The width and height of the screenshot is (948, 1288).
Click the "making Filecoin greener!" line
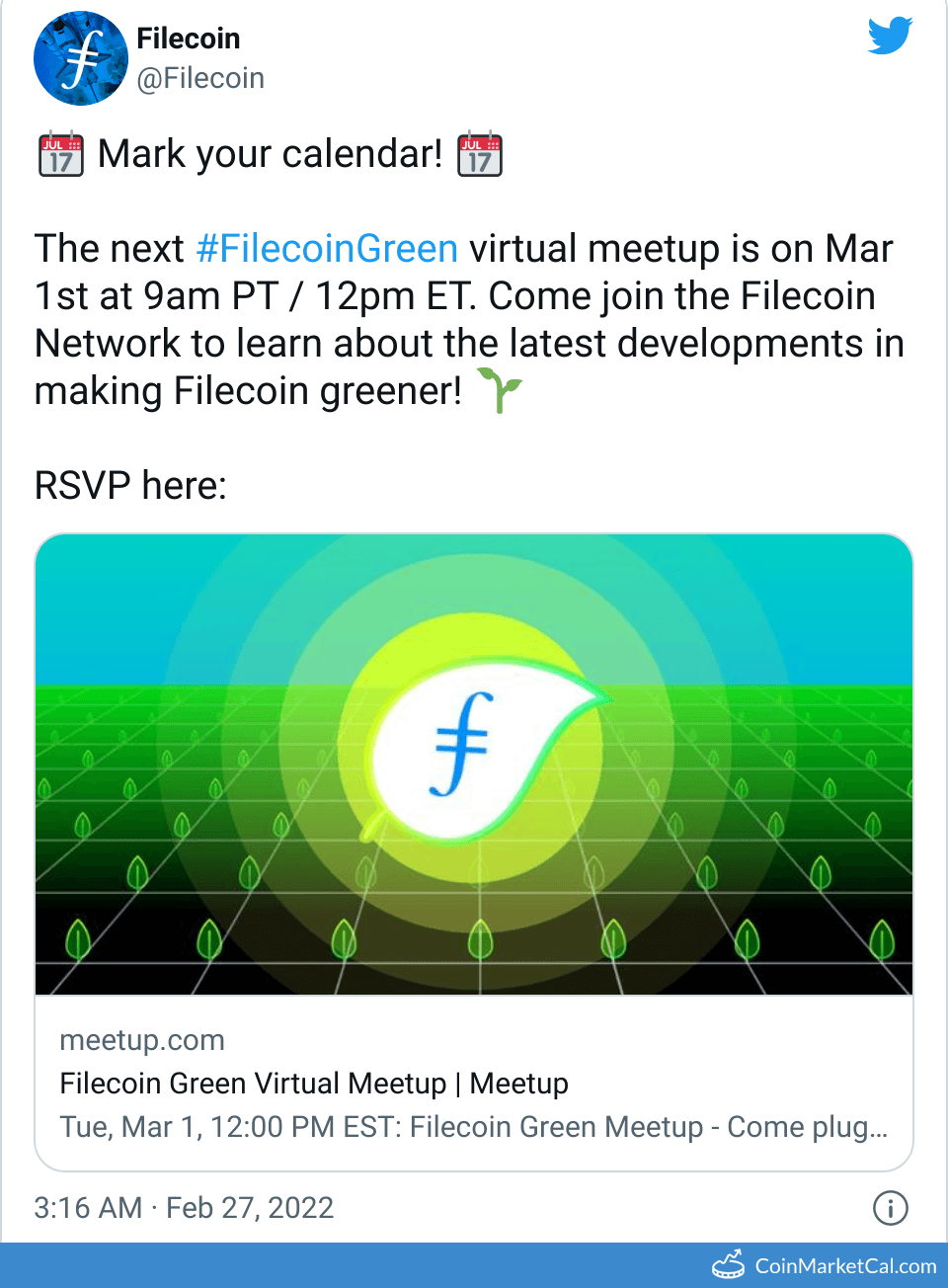248,391
